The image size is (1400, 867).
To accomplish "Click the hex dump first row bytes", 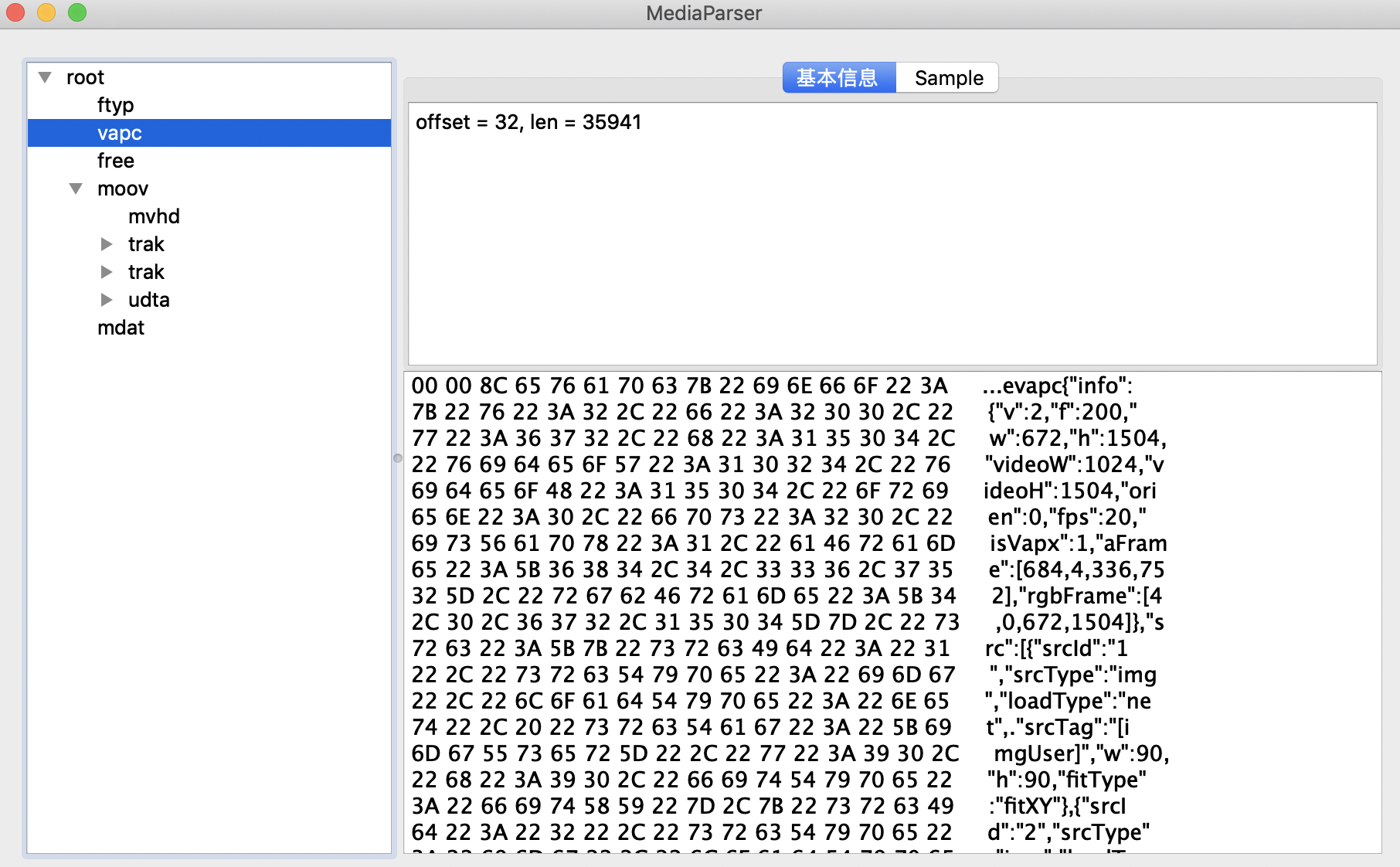I will pos(679,386).
